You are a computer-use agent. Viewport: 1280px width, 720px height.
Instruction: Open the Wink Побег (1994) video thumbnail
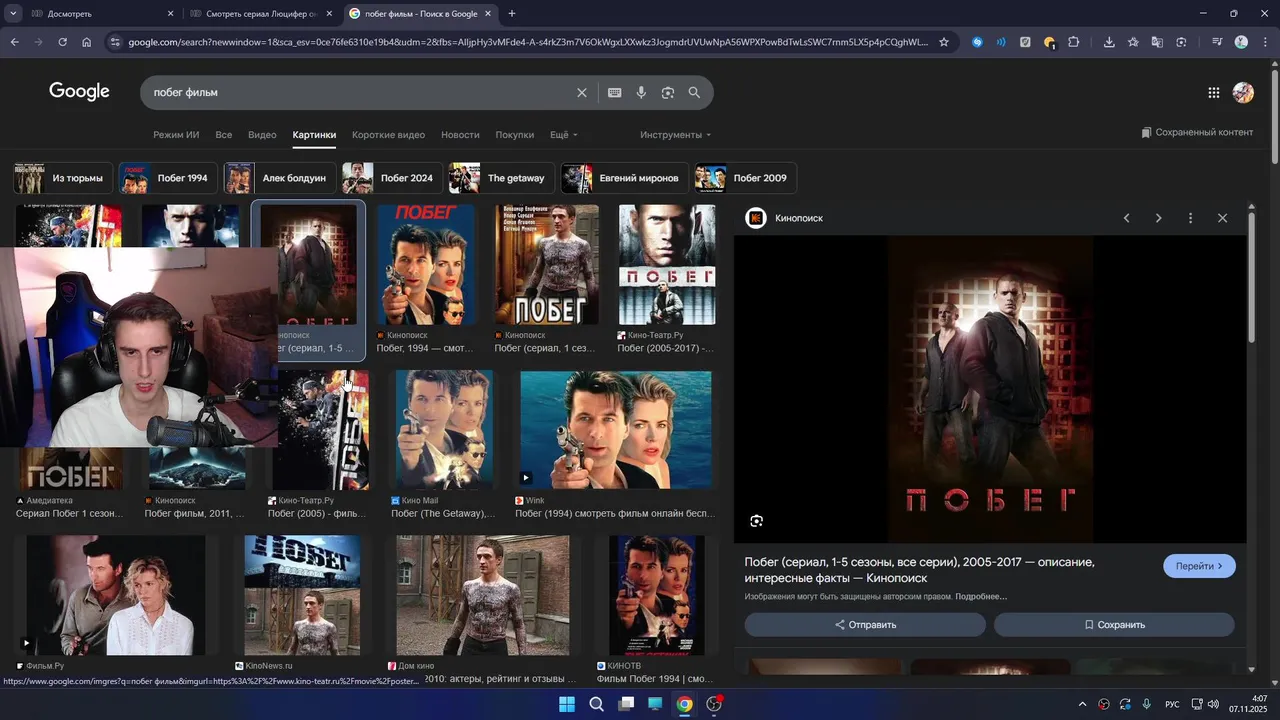616,430
